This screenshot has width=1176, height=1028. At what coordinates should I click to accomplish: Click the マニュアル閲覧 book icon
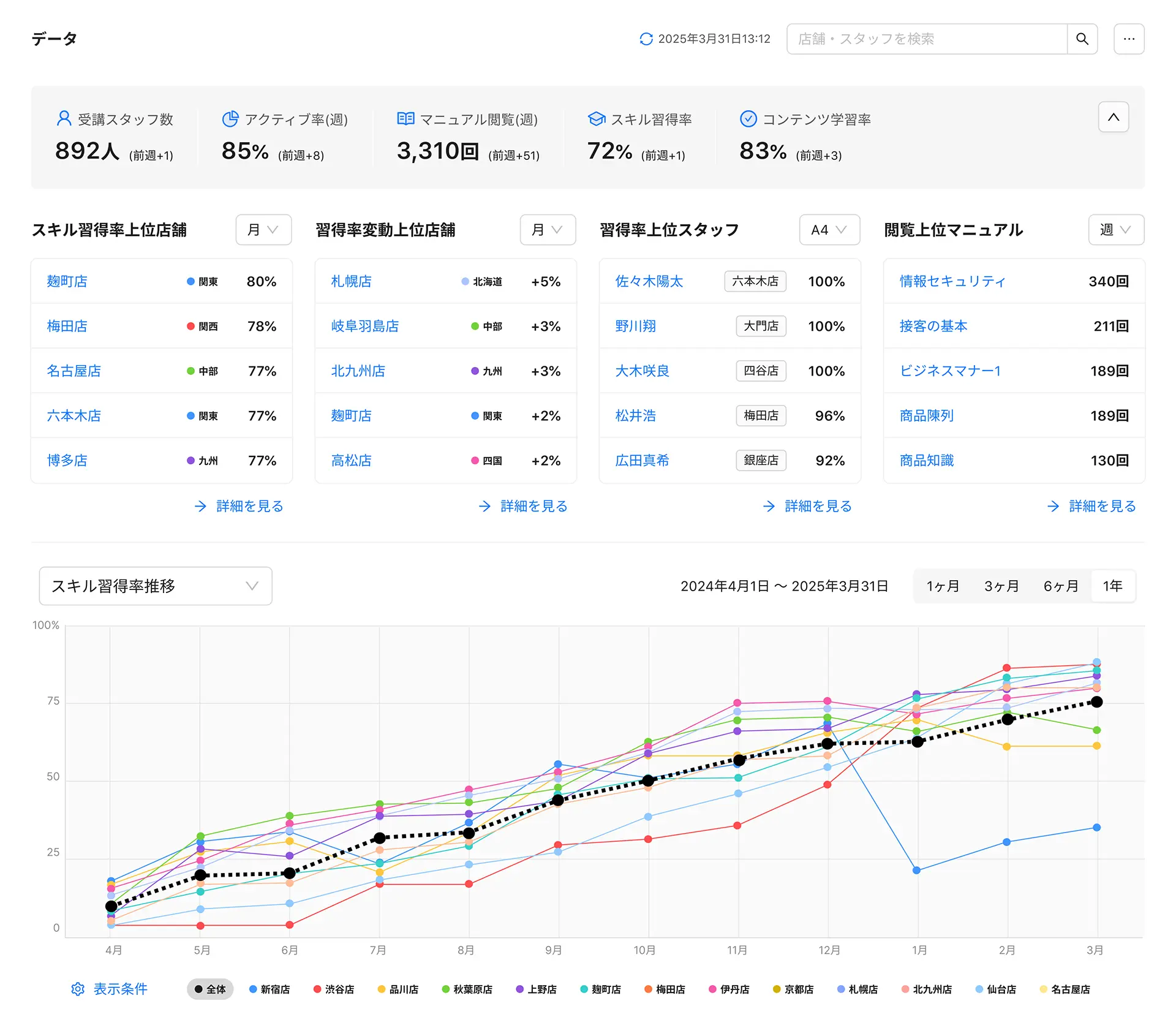[405, 118]
